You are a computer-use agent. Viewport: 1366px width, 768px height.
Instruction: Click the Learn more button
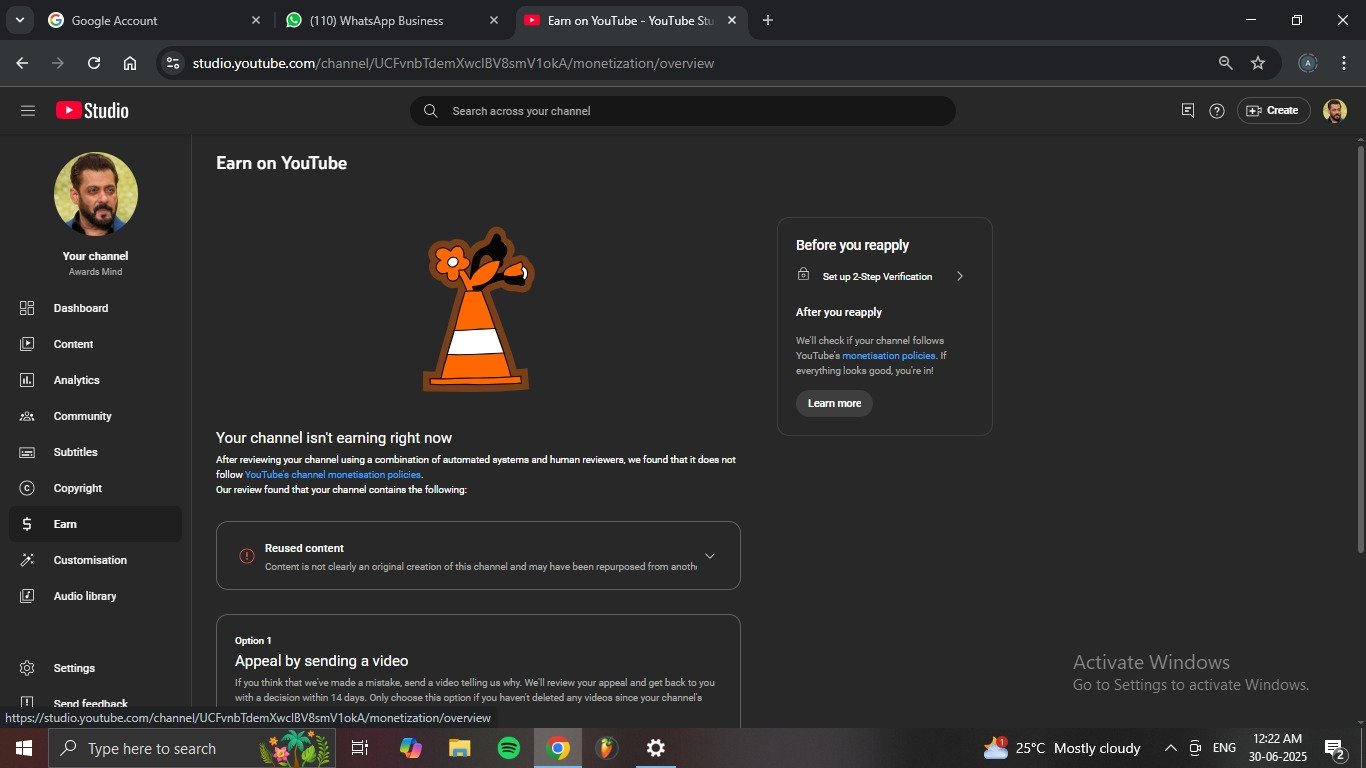pyautogui.click(x=834, y=403)
